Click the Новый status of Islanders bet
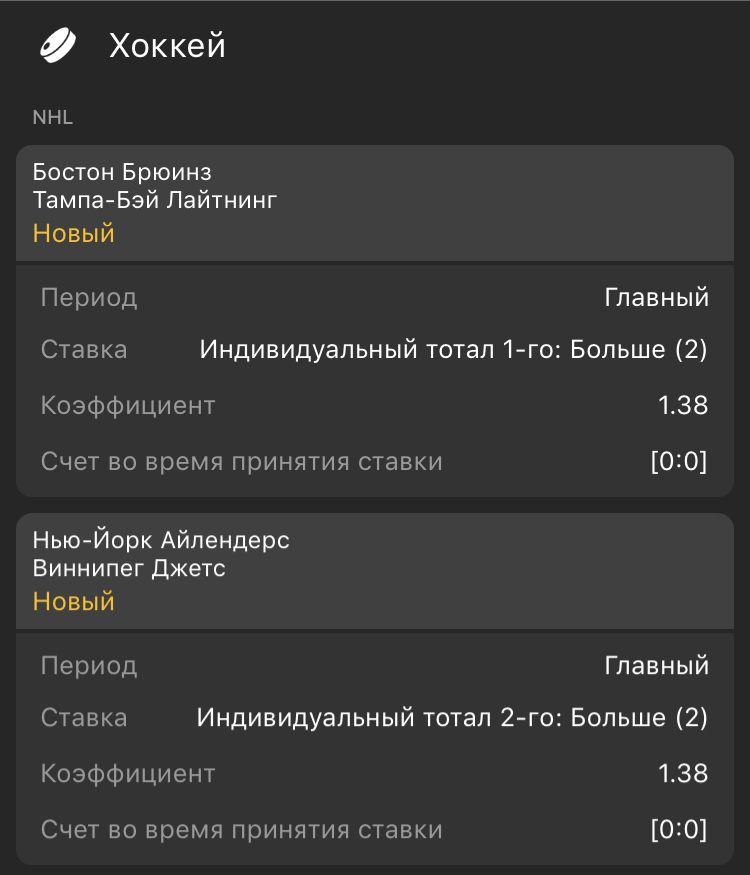This screenshot has height=875, width=750. pos(74,601)
